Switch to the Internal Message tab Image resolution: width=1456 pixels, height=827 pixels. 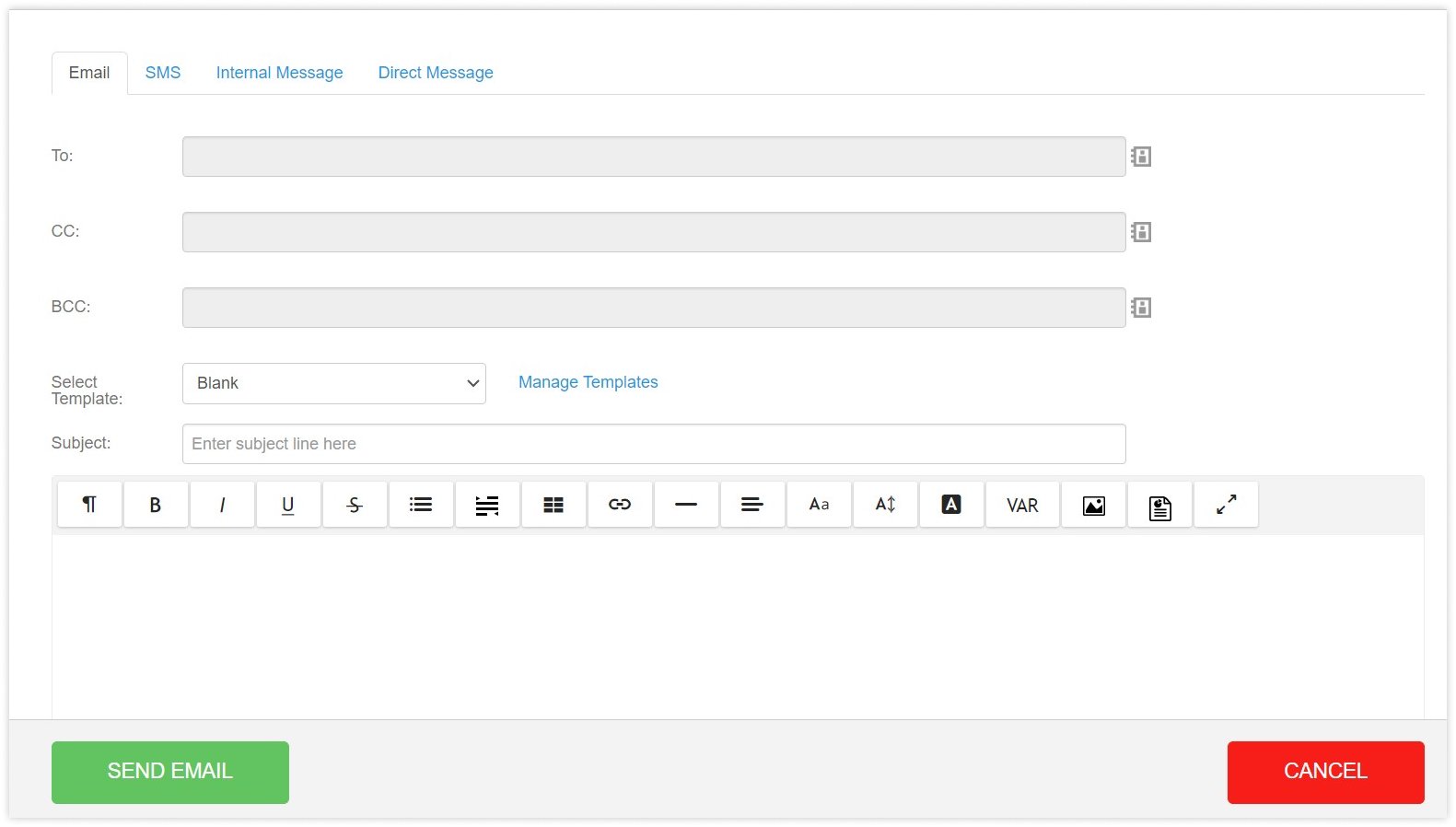coord(279,73)
